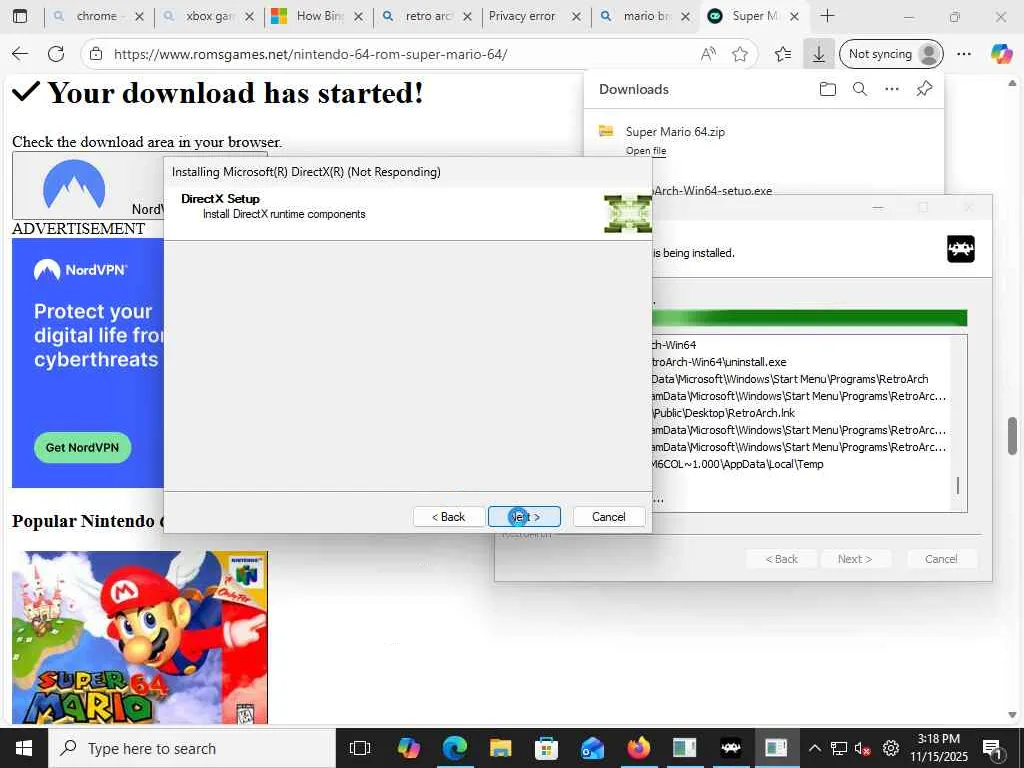Click Next in the DirectX Setup dialog

[x=524, y=517]
